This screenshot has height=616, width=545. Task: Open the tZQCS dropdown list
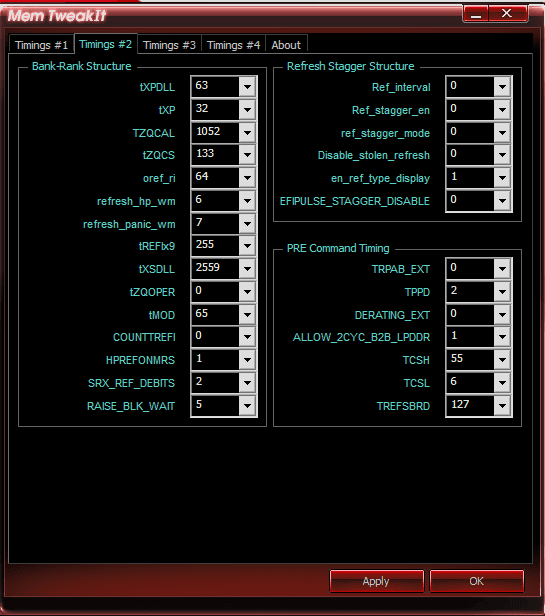click(x=247, y=154)
